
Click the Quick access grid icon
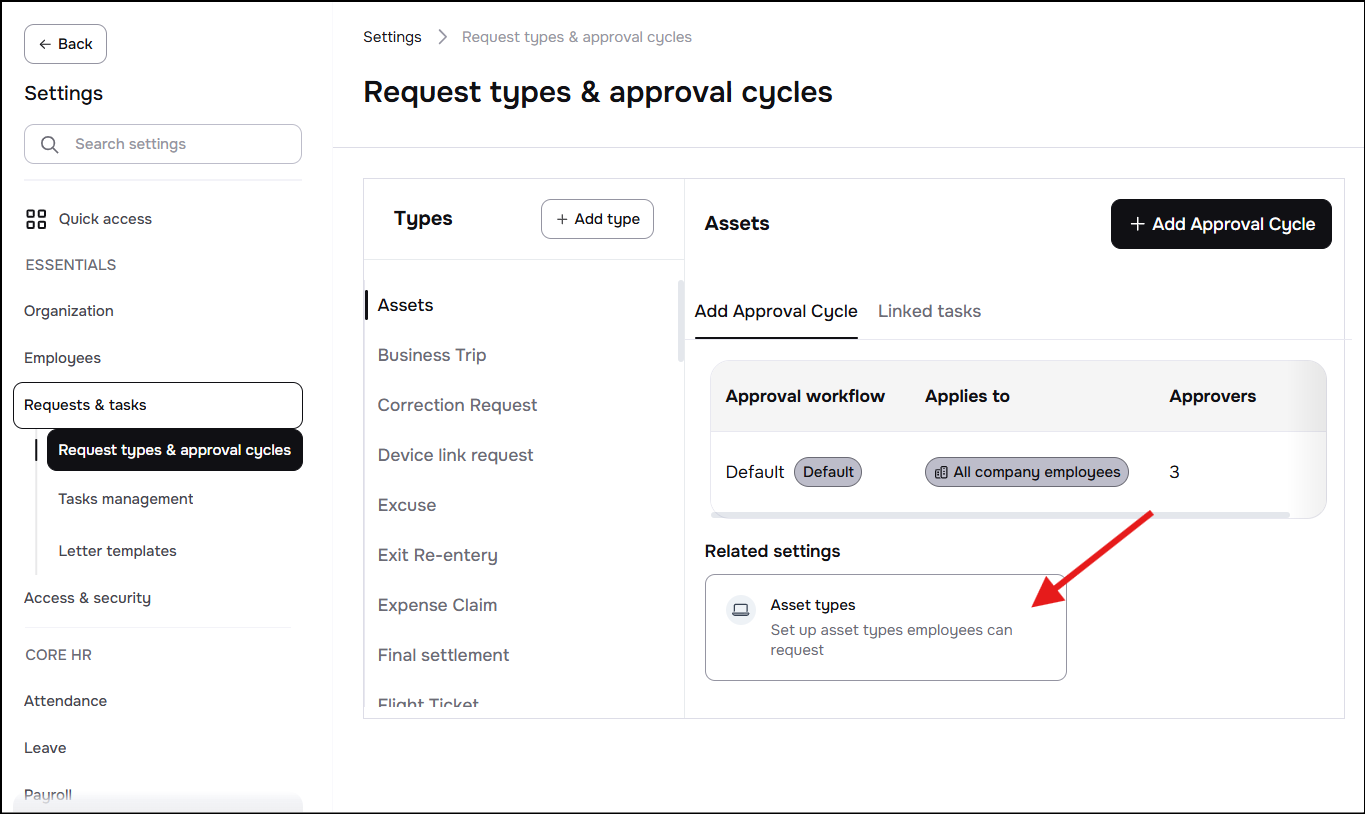[36, 219]
